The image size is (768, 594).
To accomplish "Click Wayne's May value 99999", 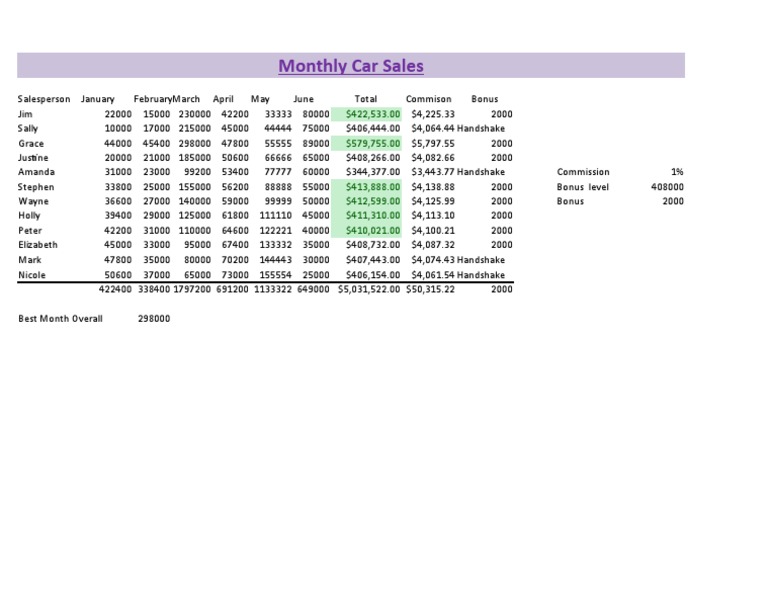I will point(278,201).
